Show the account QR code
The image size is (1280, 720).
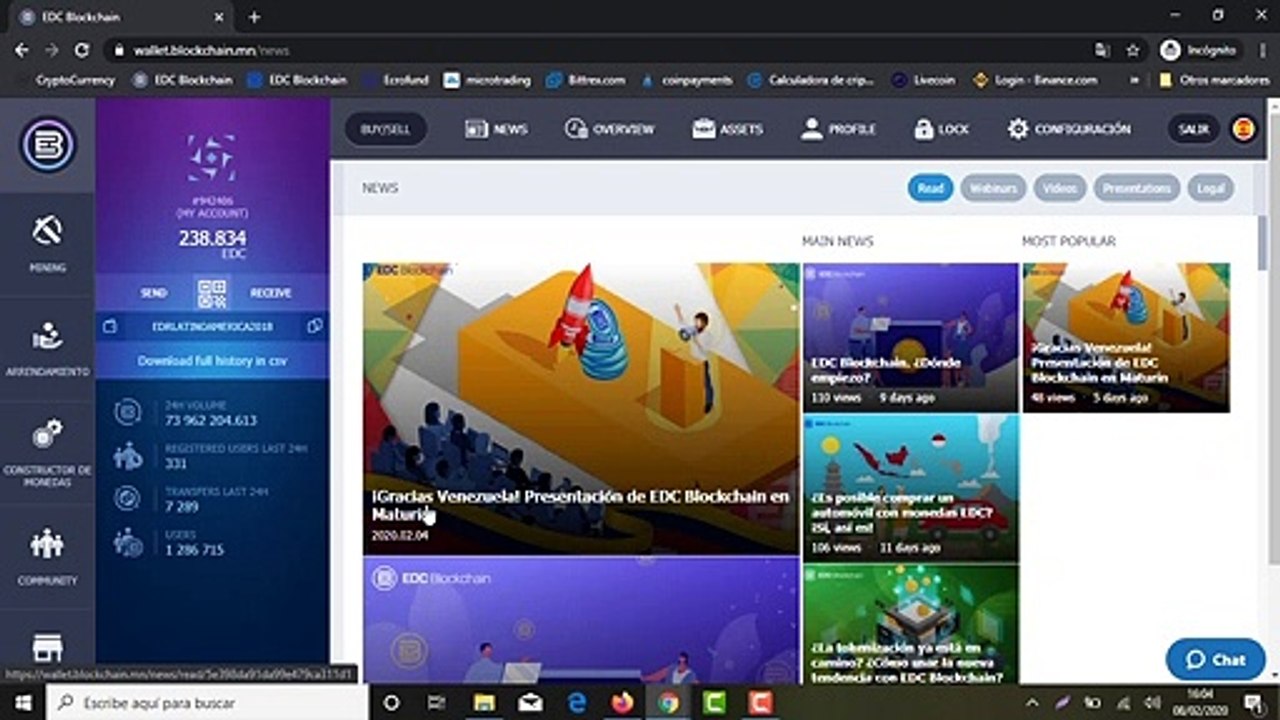click(212, 293)
